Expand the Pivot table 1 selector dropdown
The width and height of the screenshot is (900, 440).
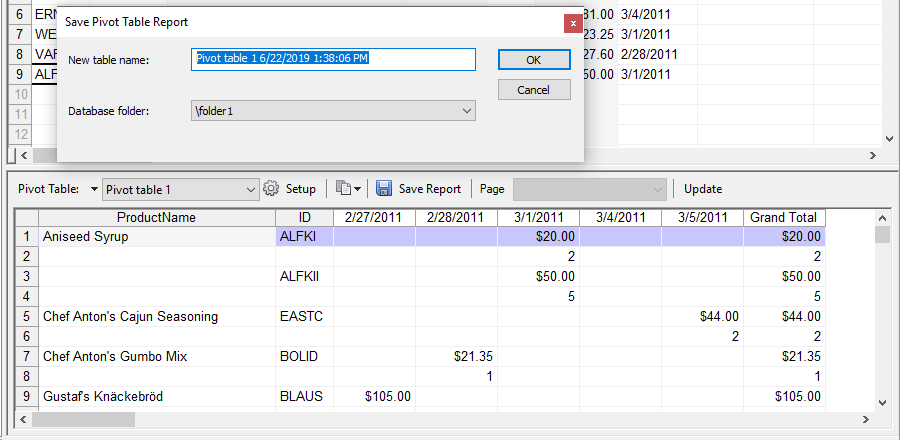[x=250, y=189]
